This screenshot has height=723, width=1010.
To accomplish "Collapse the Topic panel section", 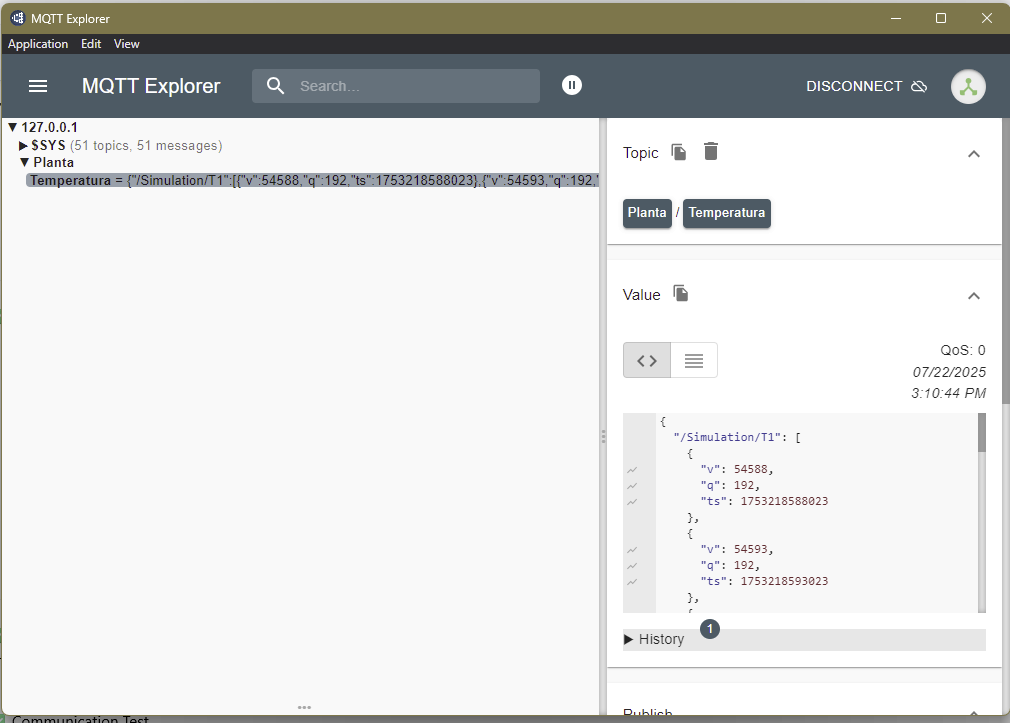I will point(973,154).
